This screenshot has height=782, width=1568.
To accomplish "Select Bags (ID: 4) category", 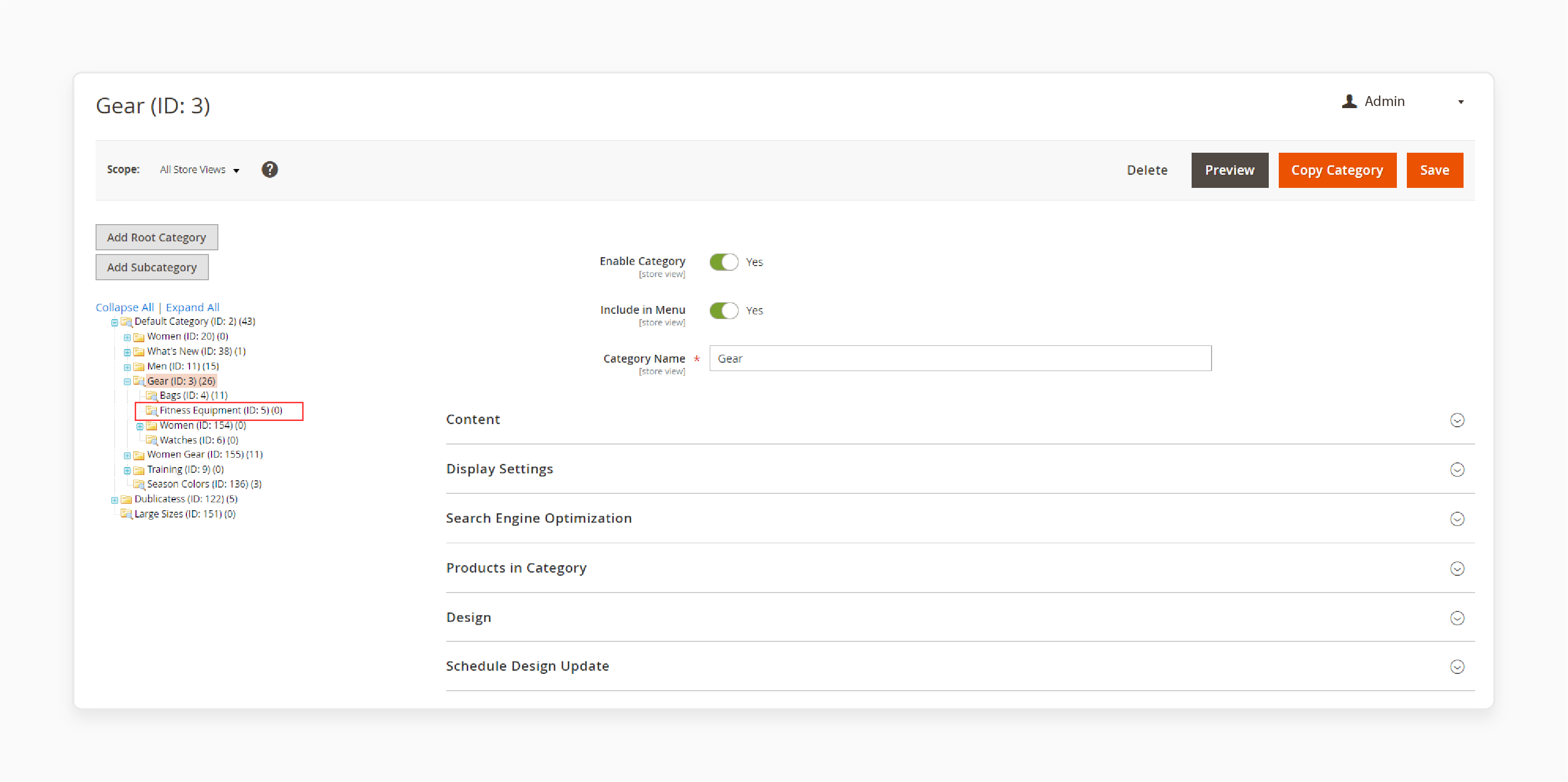I will click(194, 396).
